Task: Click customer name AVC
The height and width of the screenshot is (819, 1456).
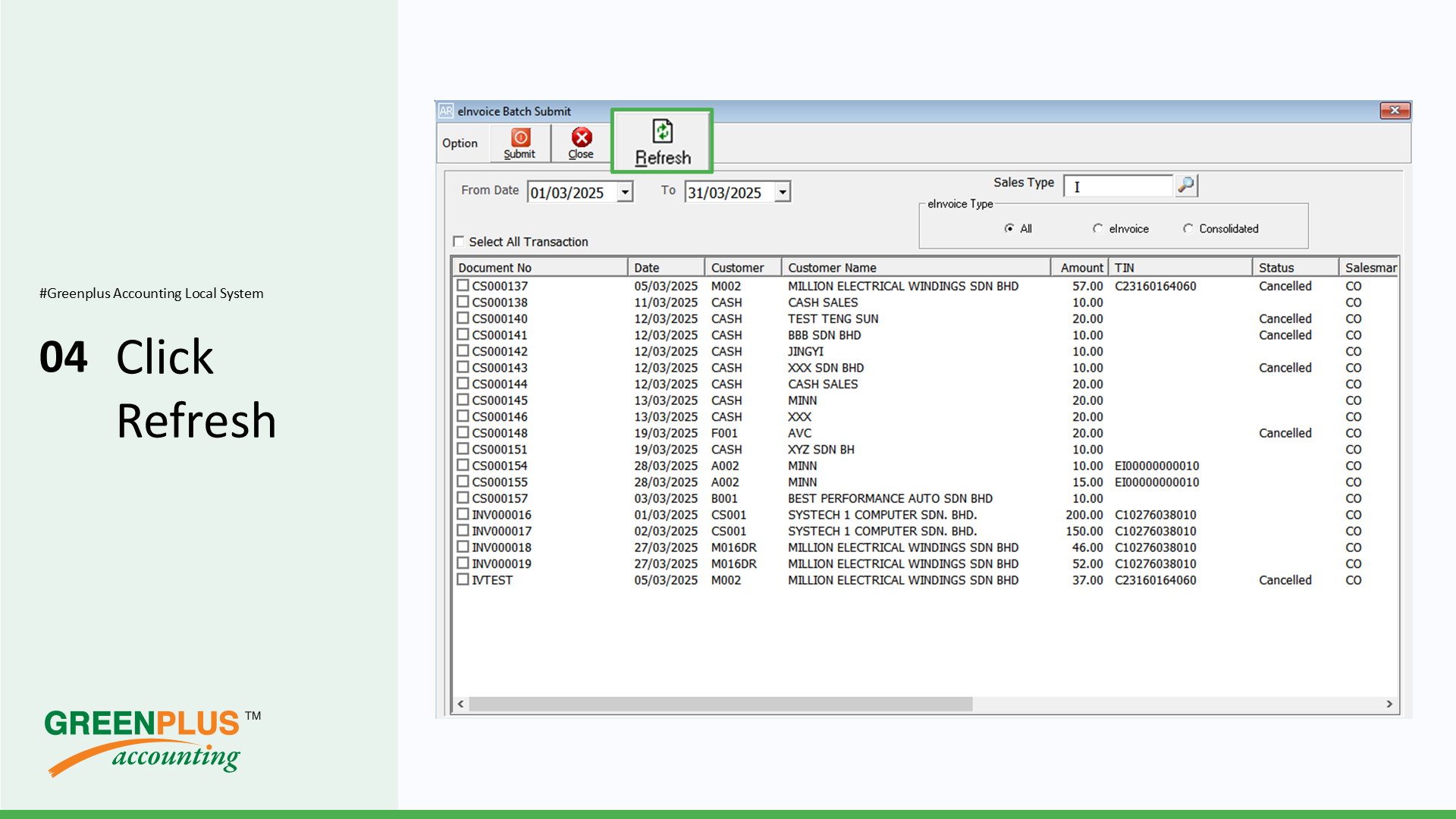Action: 799,433
